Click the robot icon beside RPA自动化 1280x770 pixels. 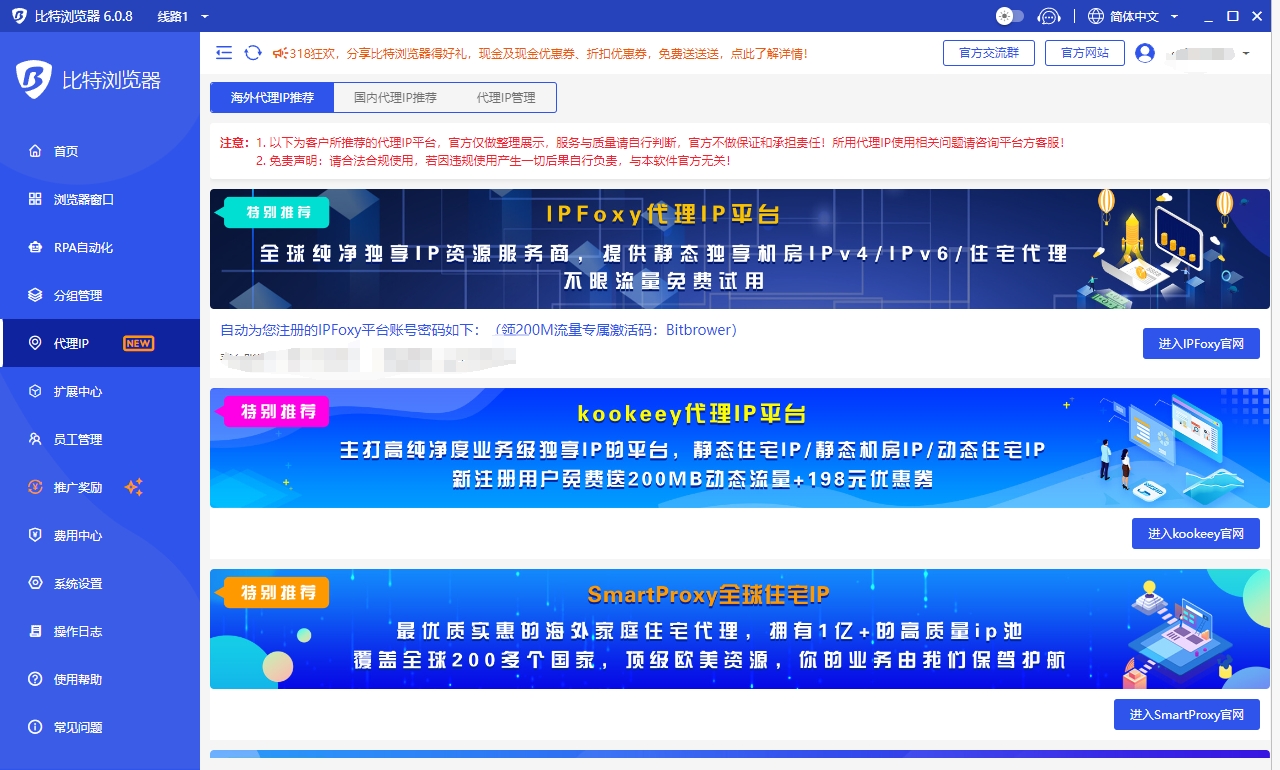[x=35, y=247]
